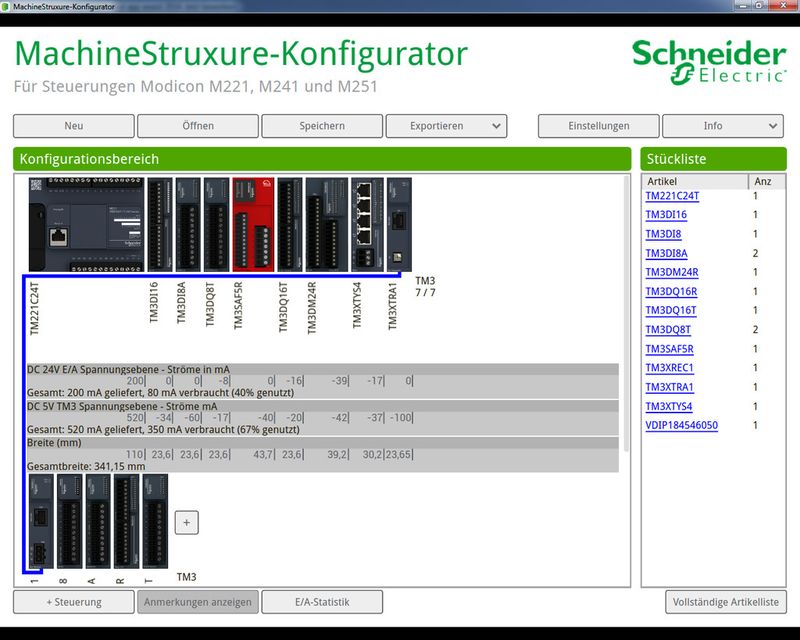
Task: Toggle Anmerkungen anzeigen
Action: tap(198, 602)
